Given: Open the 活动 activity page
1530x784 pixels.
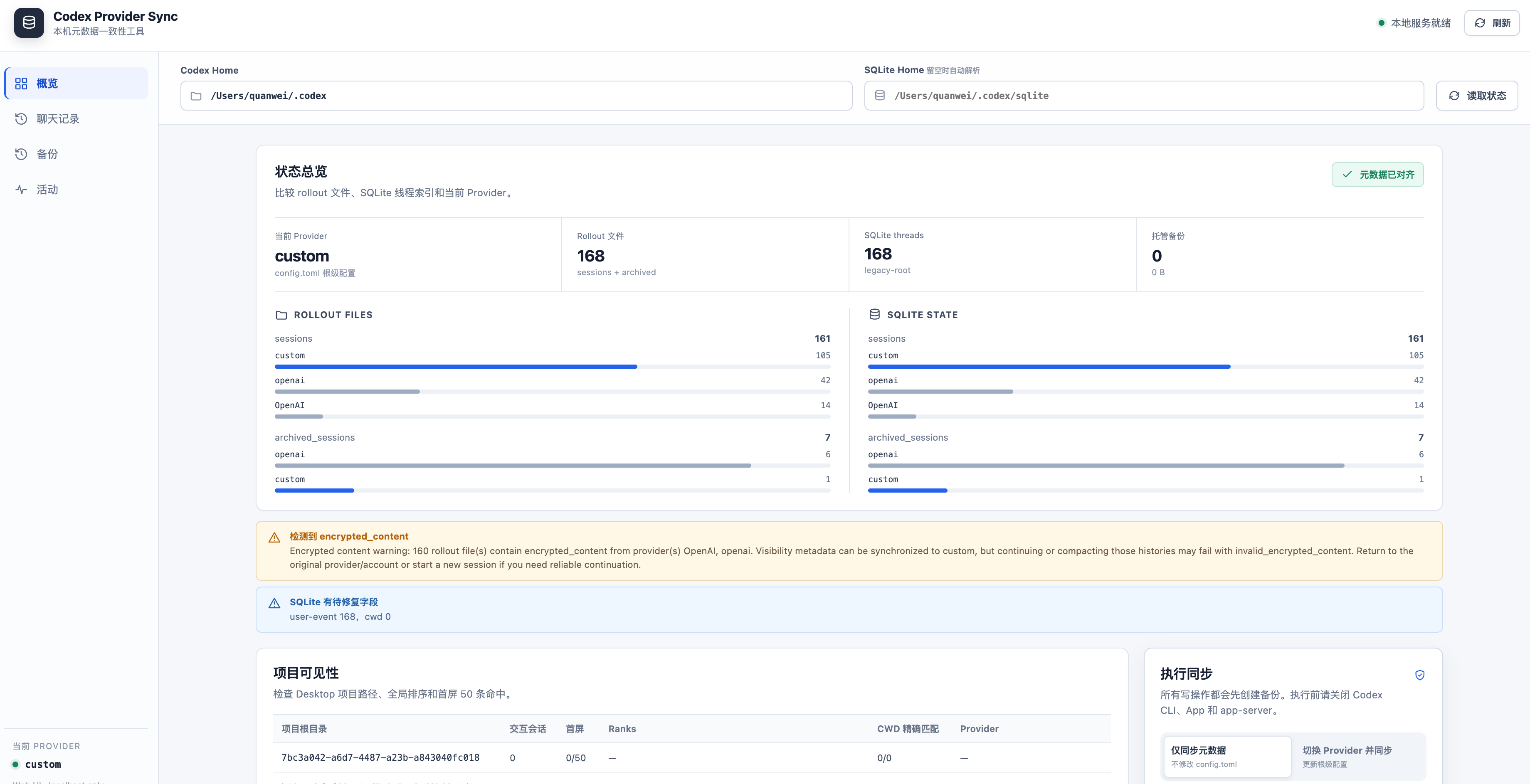Looking at the screenshot, I should pyautogui.click(x=76, y=190).
